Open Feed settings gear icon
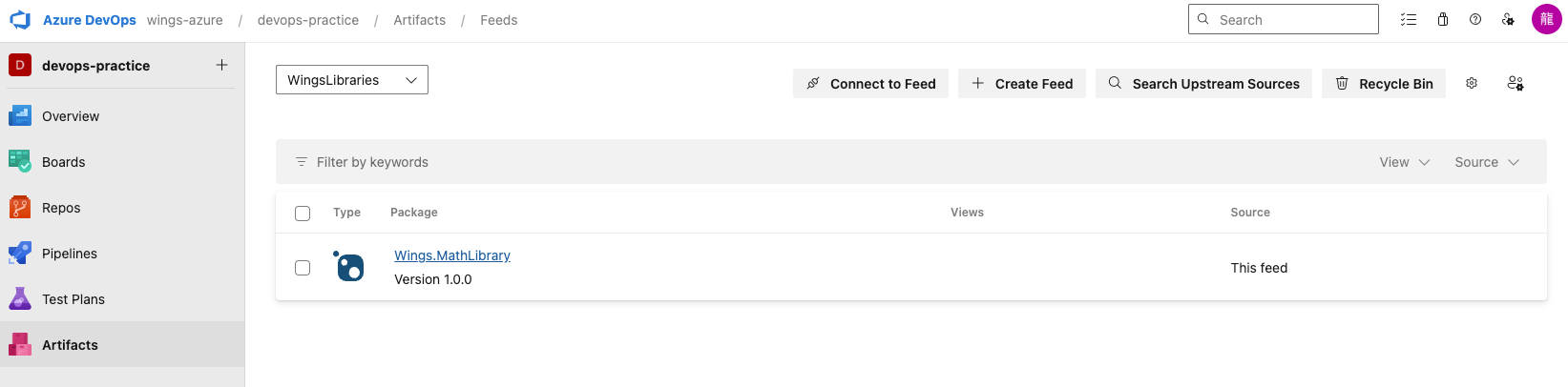Viewport: 1568px width, 387px height. coord(1472,83)
